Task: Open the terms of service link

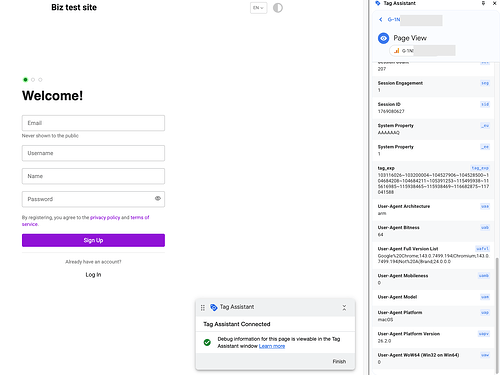Action: pos(140,217)
